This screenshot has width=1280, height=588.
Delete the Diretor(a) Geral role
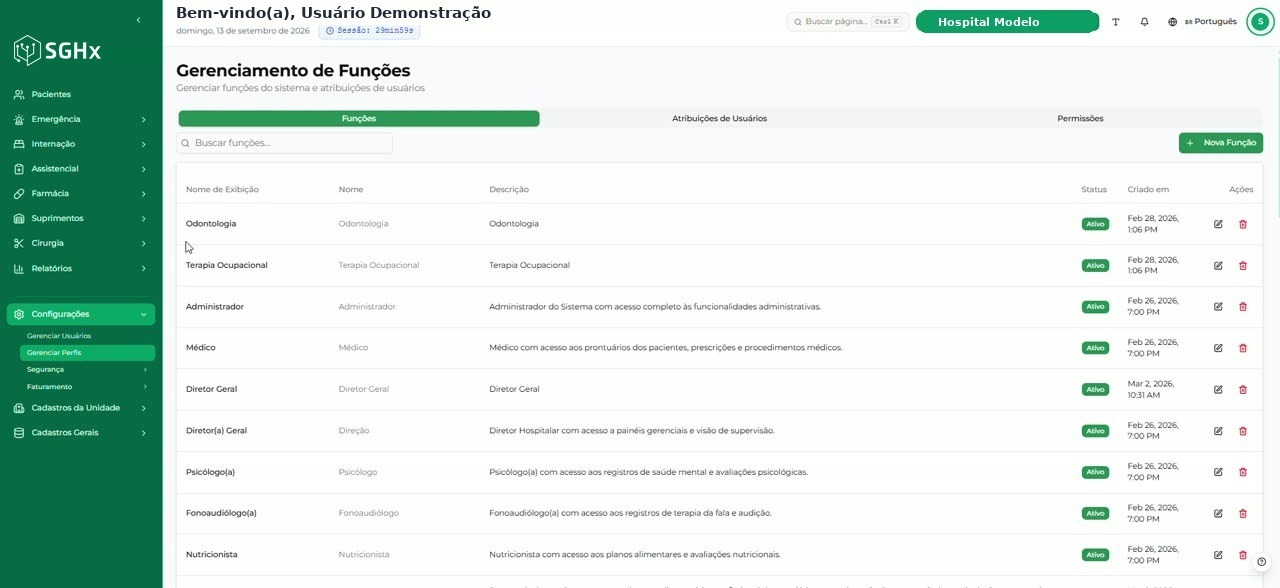click(1243, 431)
